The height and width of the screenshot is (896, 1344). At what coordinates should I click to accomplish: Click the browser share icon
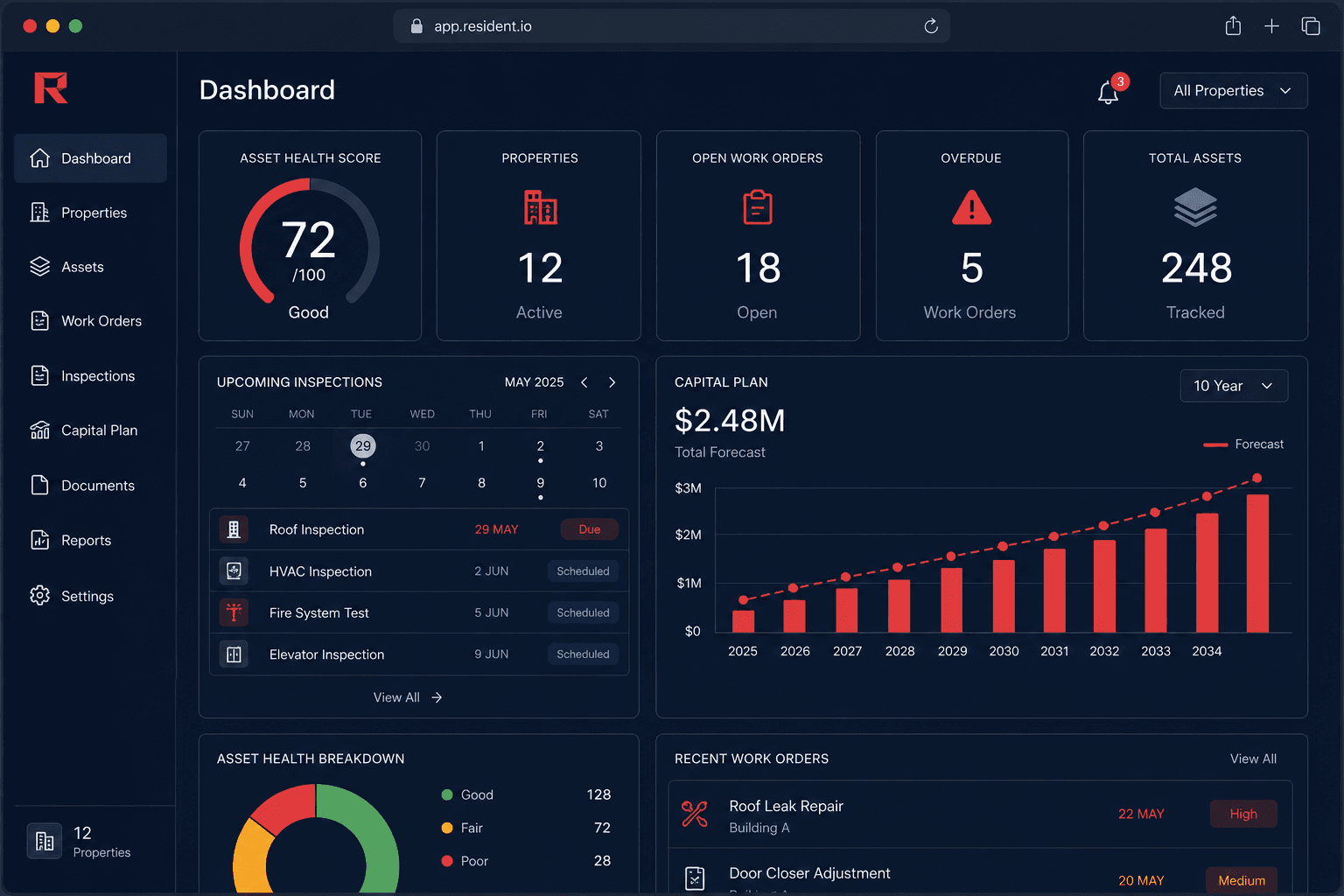coord(1233,26)
